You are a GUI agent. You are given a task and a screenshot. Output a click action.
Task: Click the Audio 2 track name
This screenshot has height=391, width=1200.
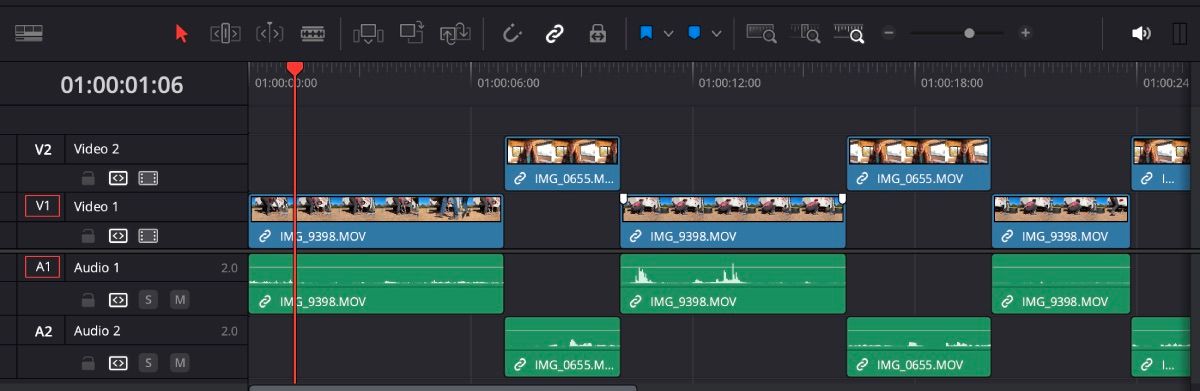(x=97, y=331)
